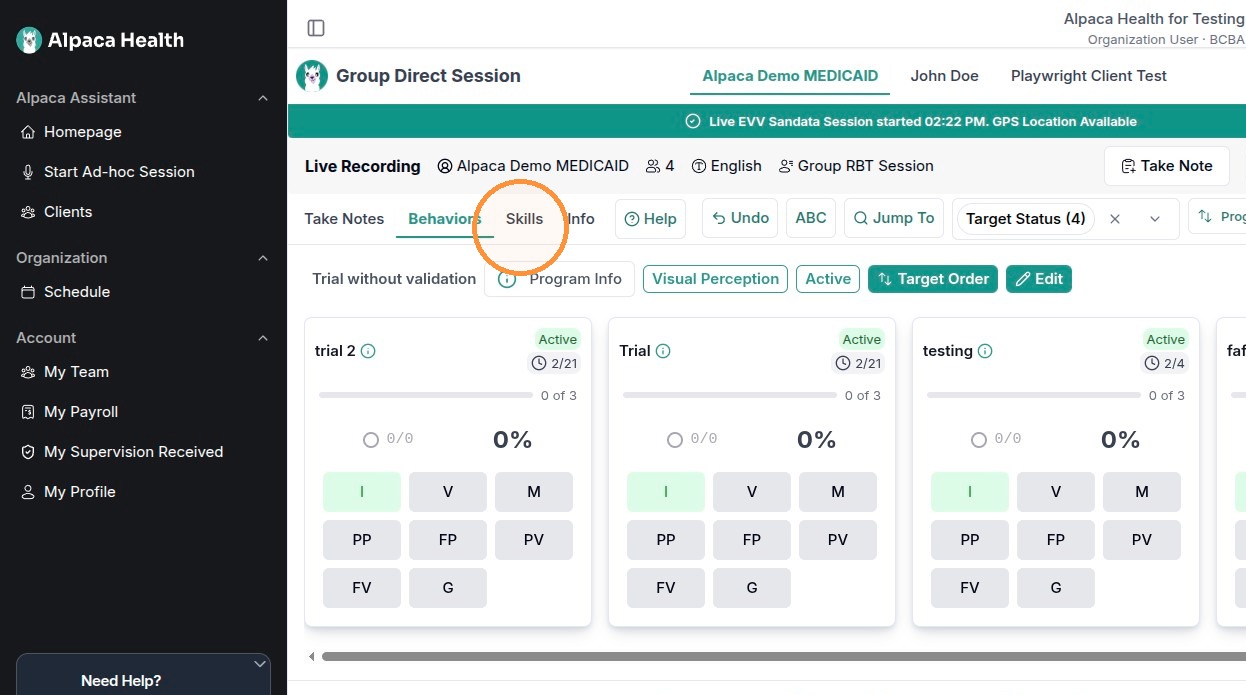
Task: Click the clock date 2/4 on testing card
Action: coord(1165,363)
